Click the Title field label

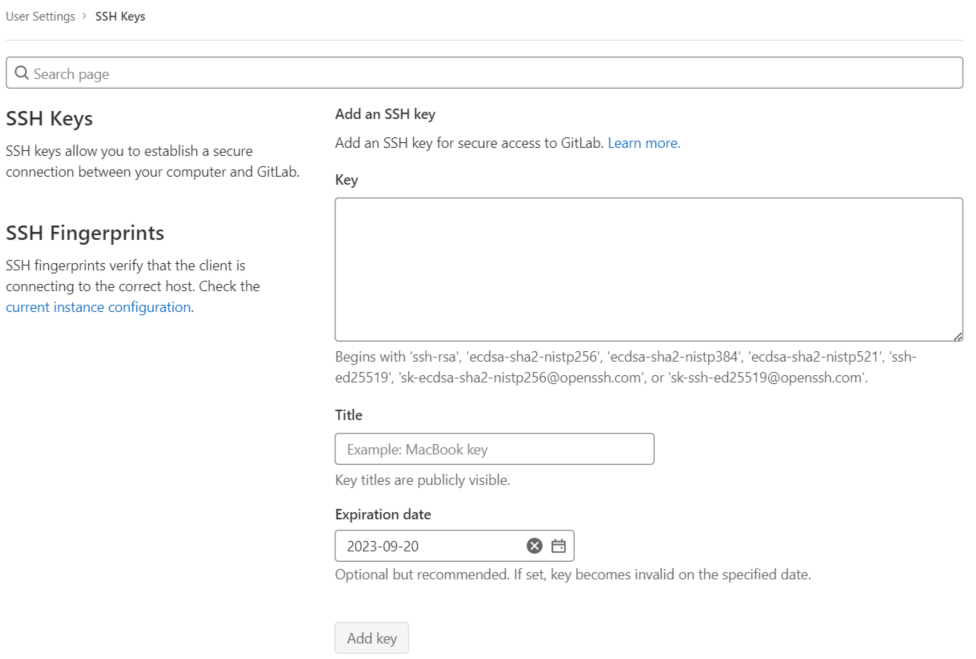(348, 414)
